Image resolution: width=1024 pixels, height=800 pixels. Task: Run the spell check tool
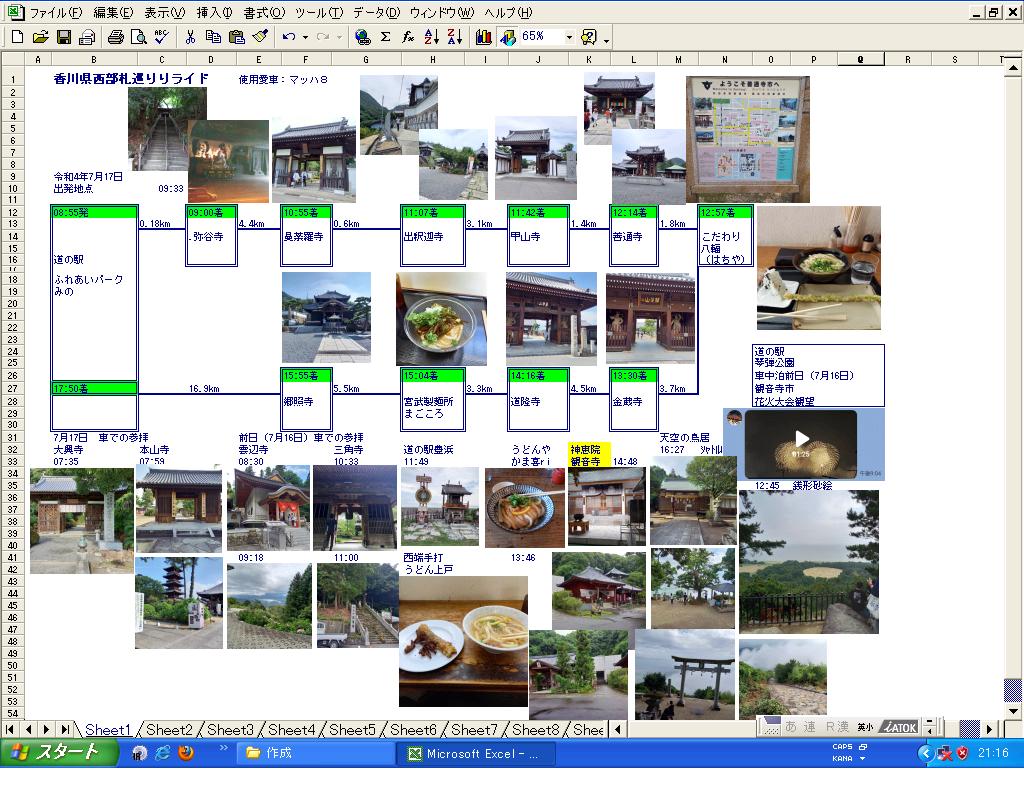(x=161, y=37)
